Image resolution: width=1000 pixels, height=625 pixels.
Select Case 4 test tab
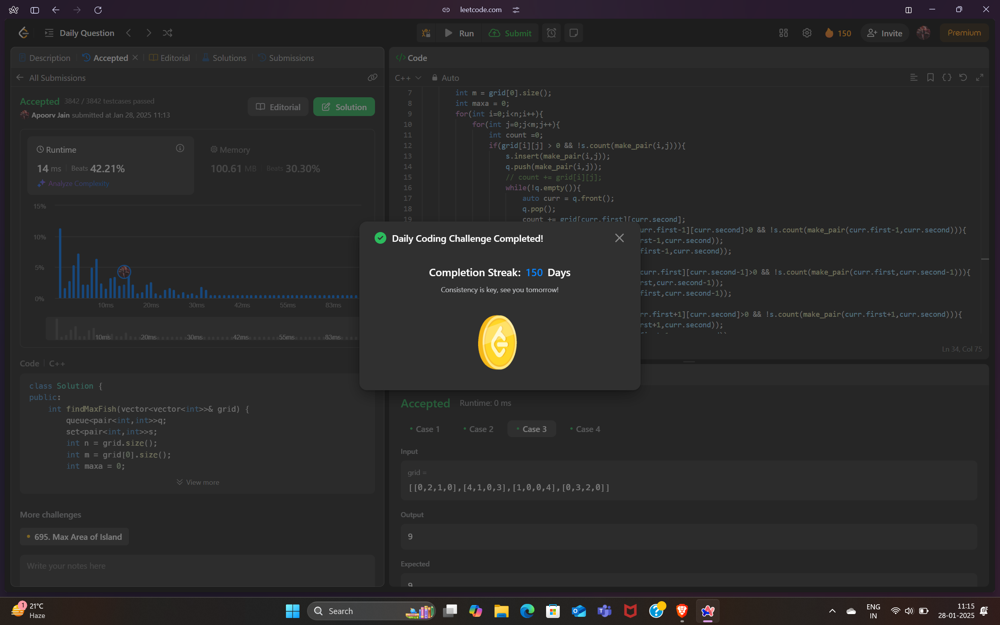585,429
